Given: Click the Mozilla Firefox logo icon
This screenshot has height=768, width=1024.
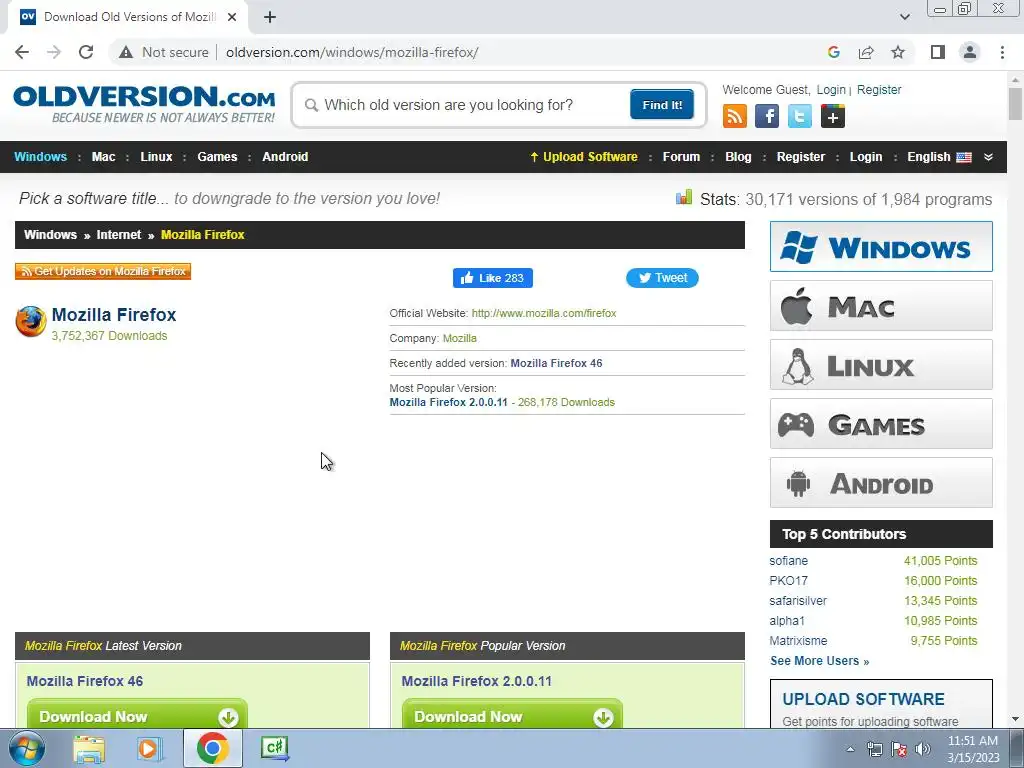Looking at the screenshot, I should pos(31,321).
